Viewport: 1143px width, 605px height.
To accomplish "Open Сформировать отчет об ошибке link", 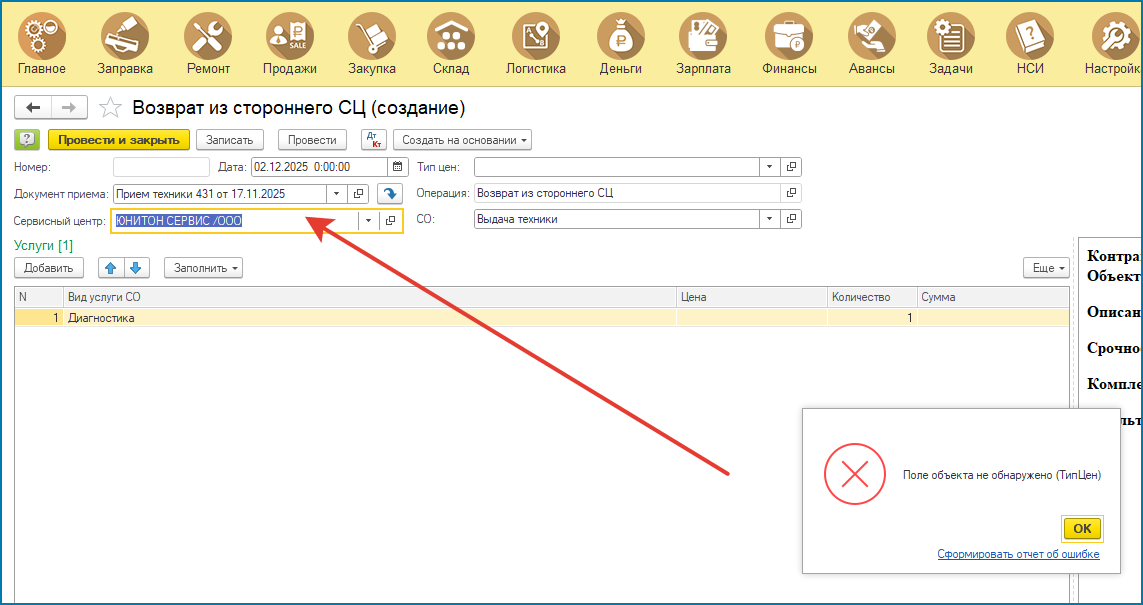I will [x=1018, y=555].
